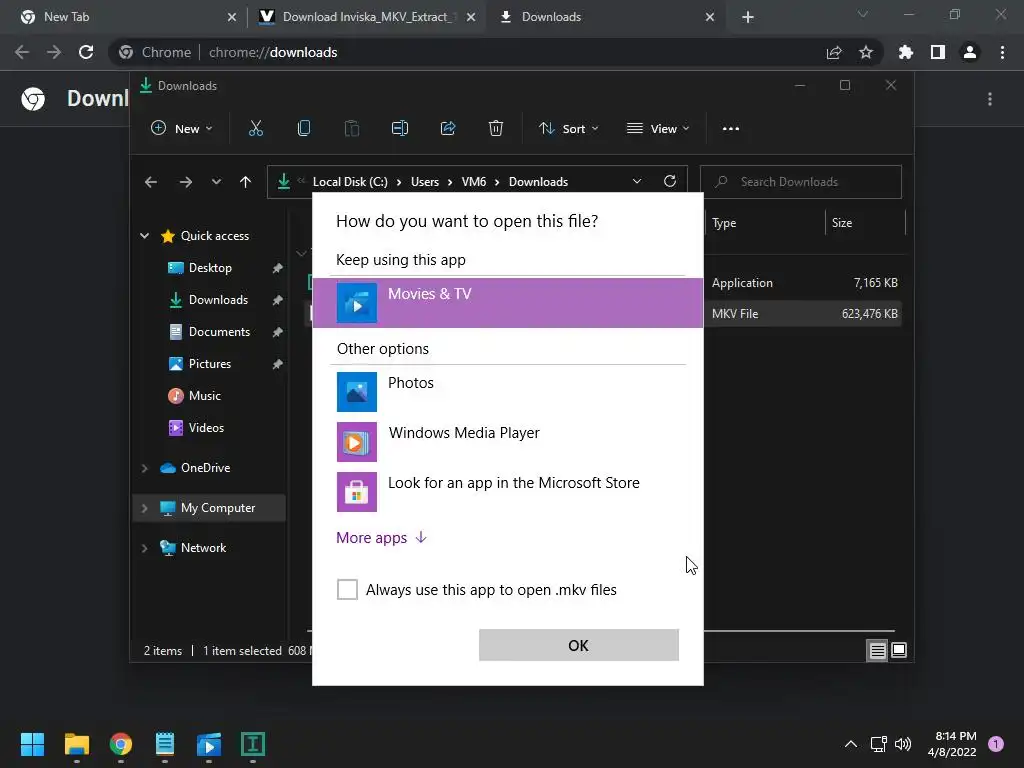Open the Movies & TV taskbar icon
1024x768 pixels.
pyautogui.click(x=209, y=744)
